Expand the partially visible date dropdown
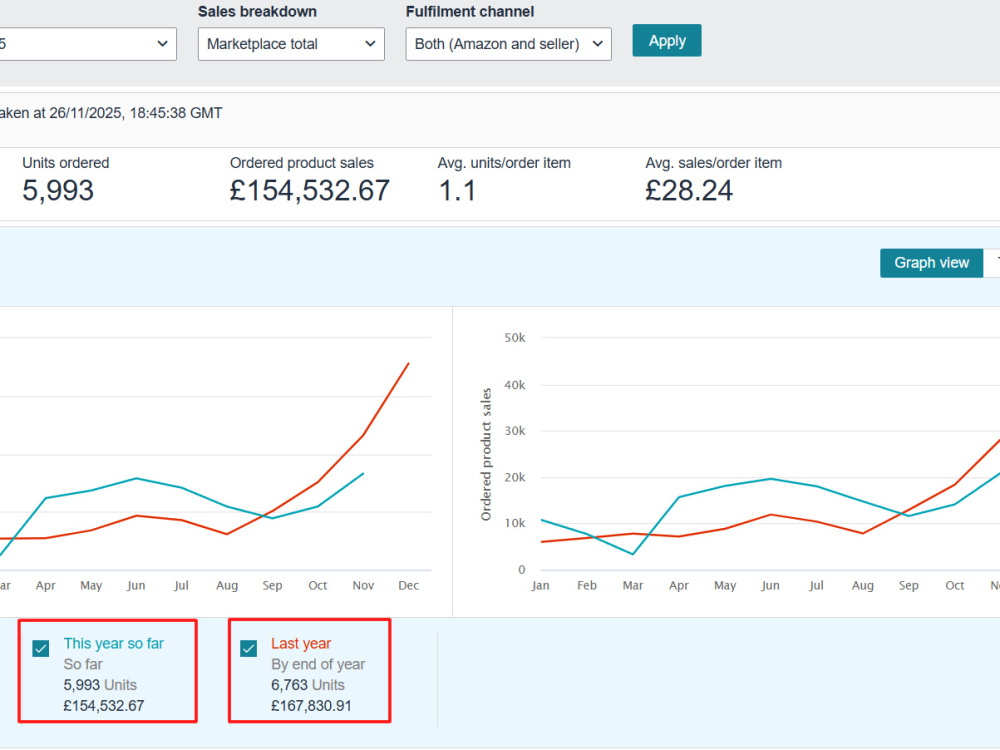The height and width of the screenshot is (750, 1000). [88, 44]
